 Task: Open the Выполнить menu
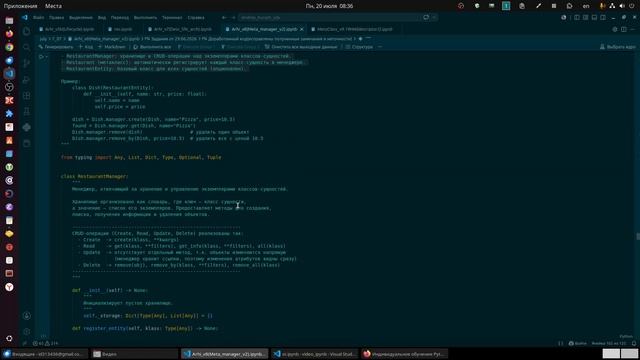(145, 18)
